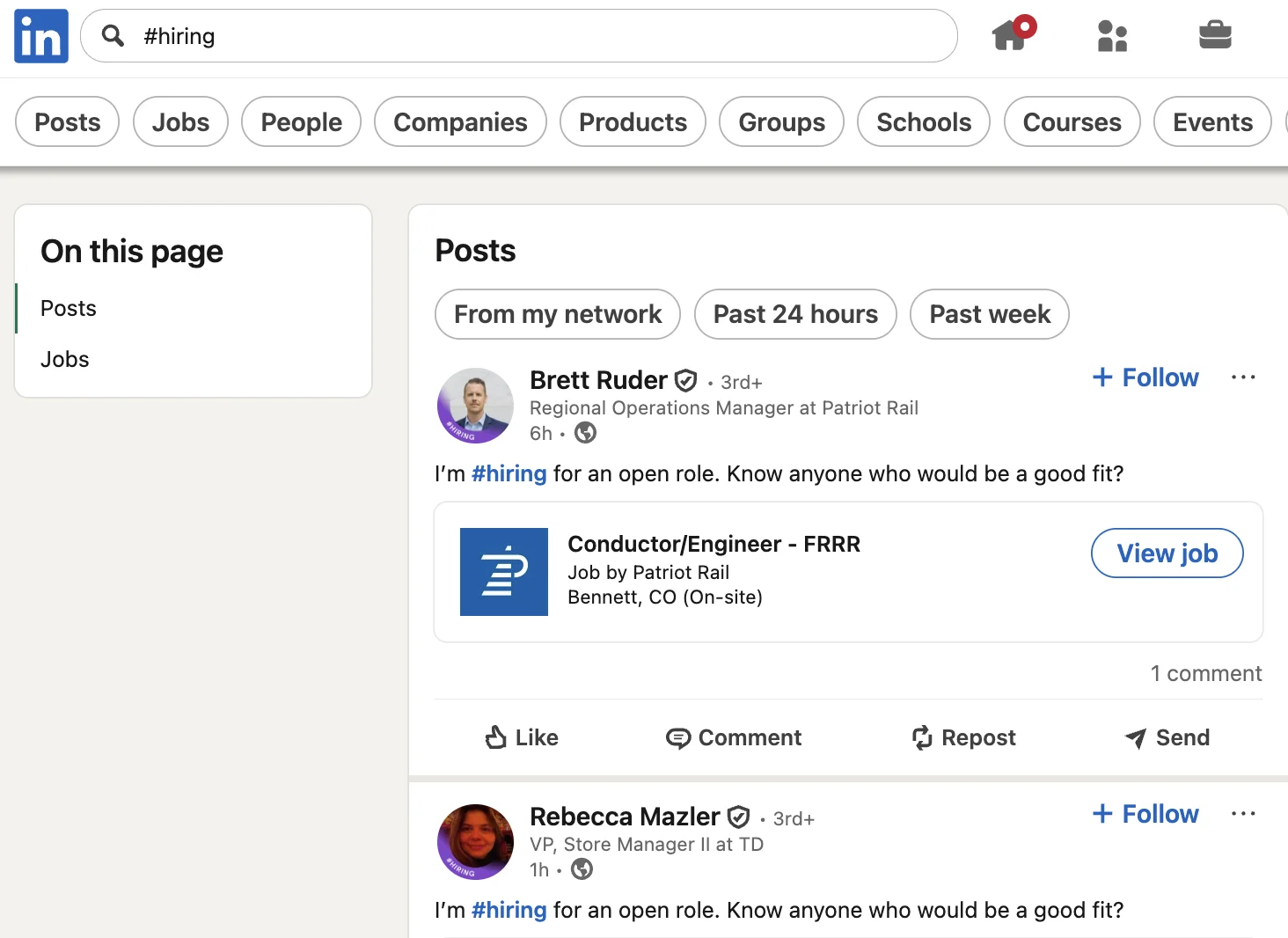Viewport: 1288px width, 938px height.
Task: Repost Brett Ruder's post
Action: [963, 737]
